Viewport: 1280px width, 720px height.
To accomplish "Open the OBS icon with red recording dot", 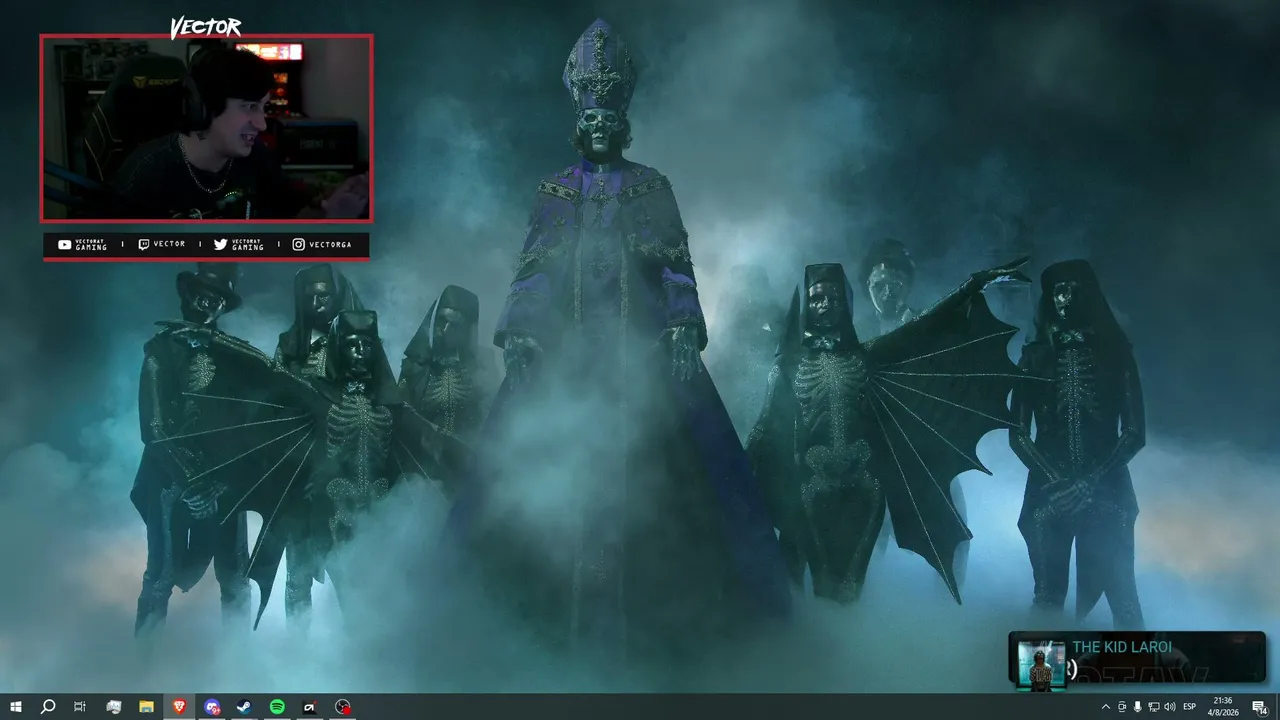I will 343,707.
